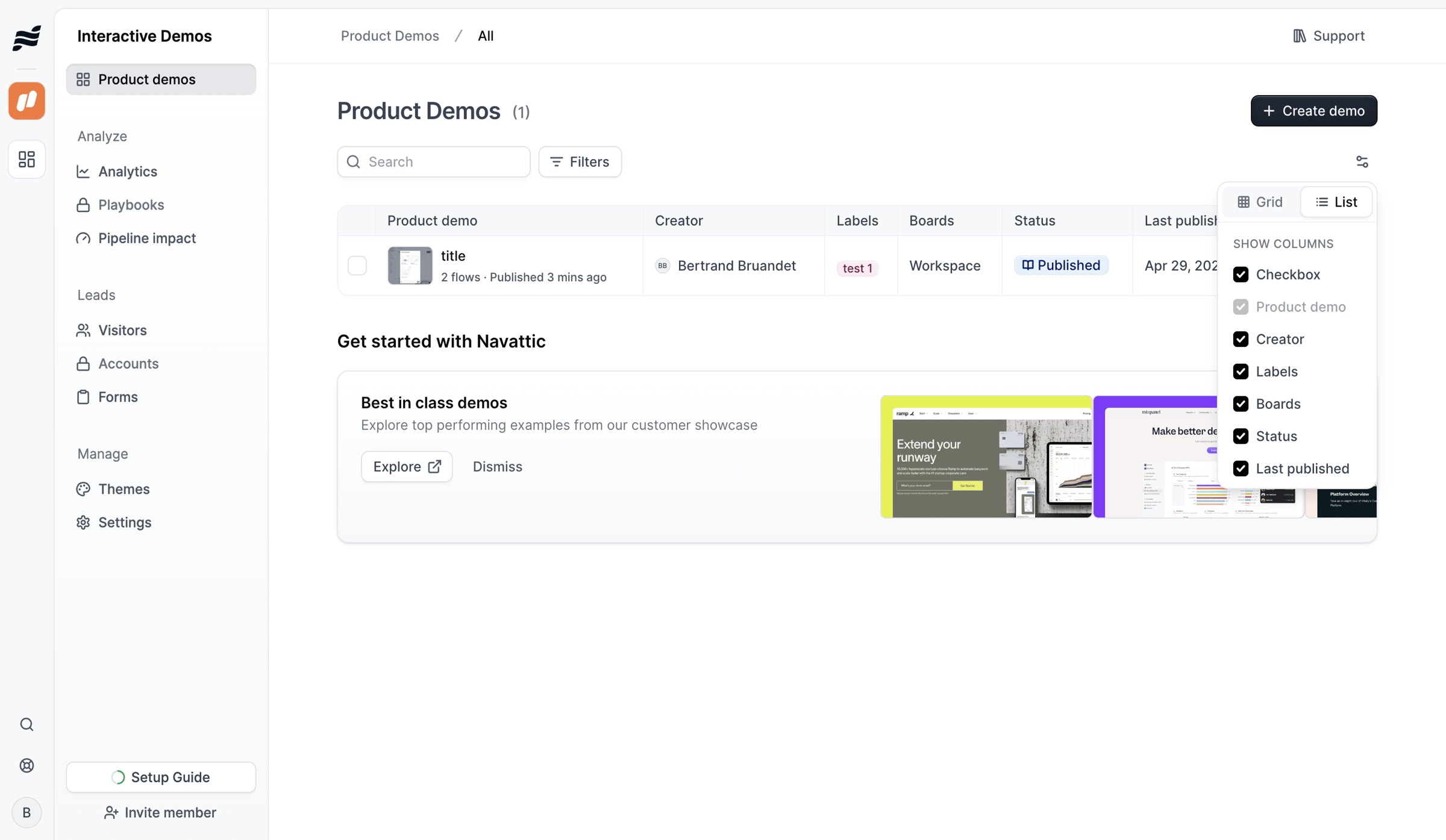This screenshot has width=1446, height=840.
Task: Select the title demo row checkbox
Action: pos(357,266)
